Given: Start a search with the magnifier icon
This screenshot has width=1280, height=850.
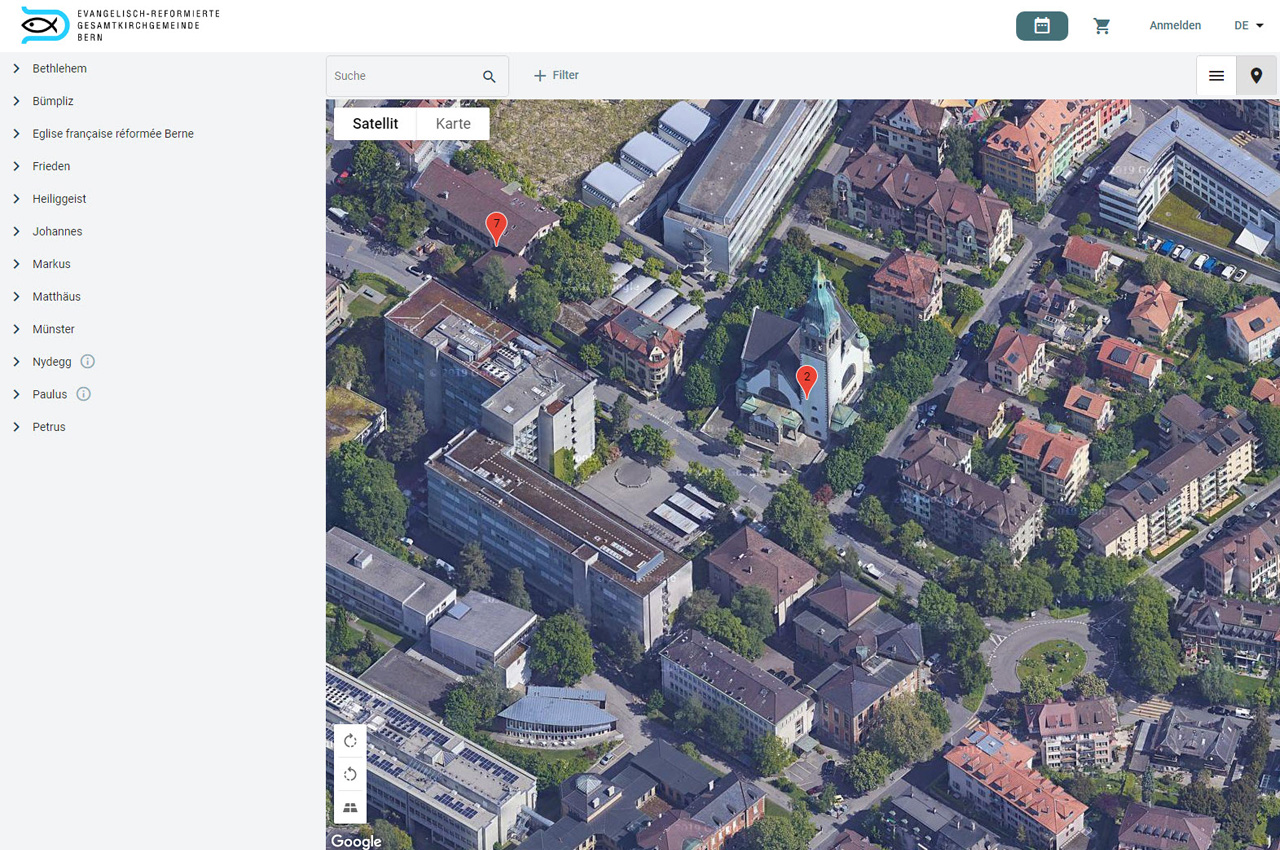Looking at the screenshot, I should pos(489,75).
